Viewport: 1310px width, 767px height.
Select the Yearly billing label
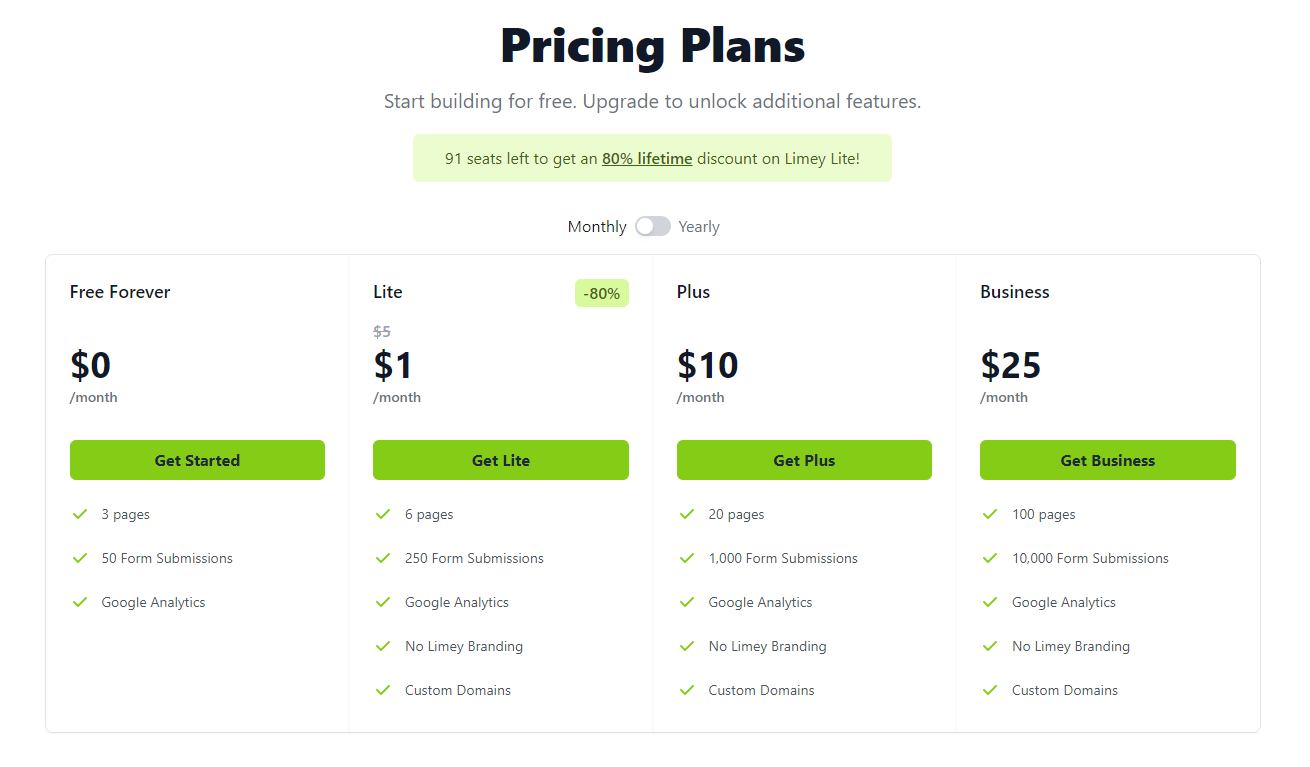point(699,227)
